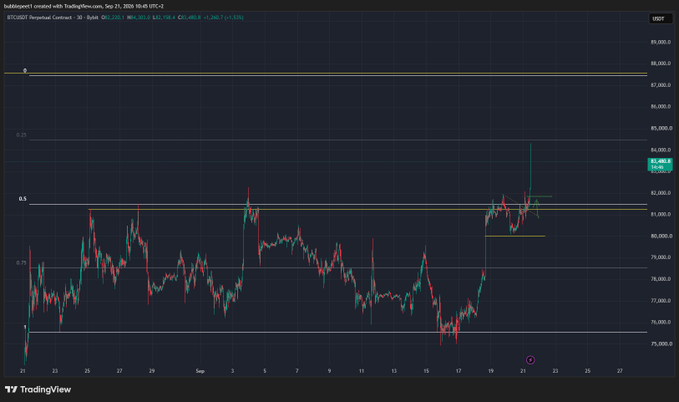The width and height of the screenshot is (679, 402).
Task: Click the 82,000.0 price axis label
Action: 661,193
